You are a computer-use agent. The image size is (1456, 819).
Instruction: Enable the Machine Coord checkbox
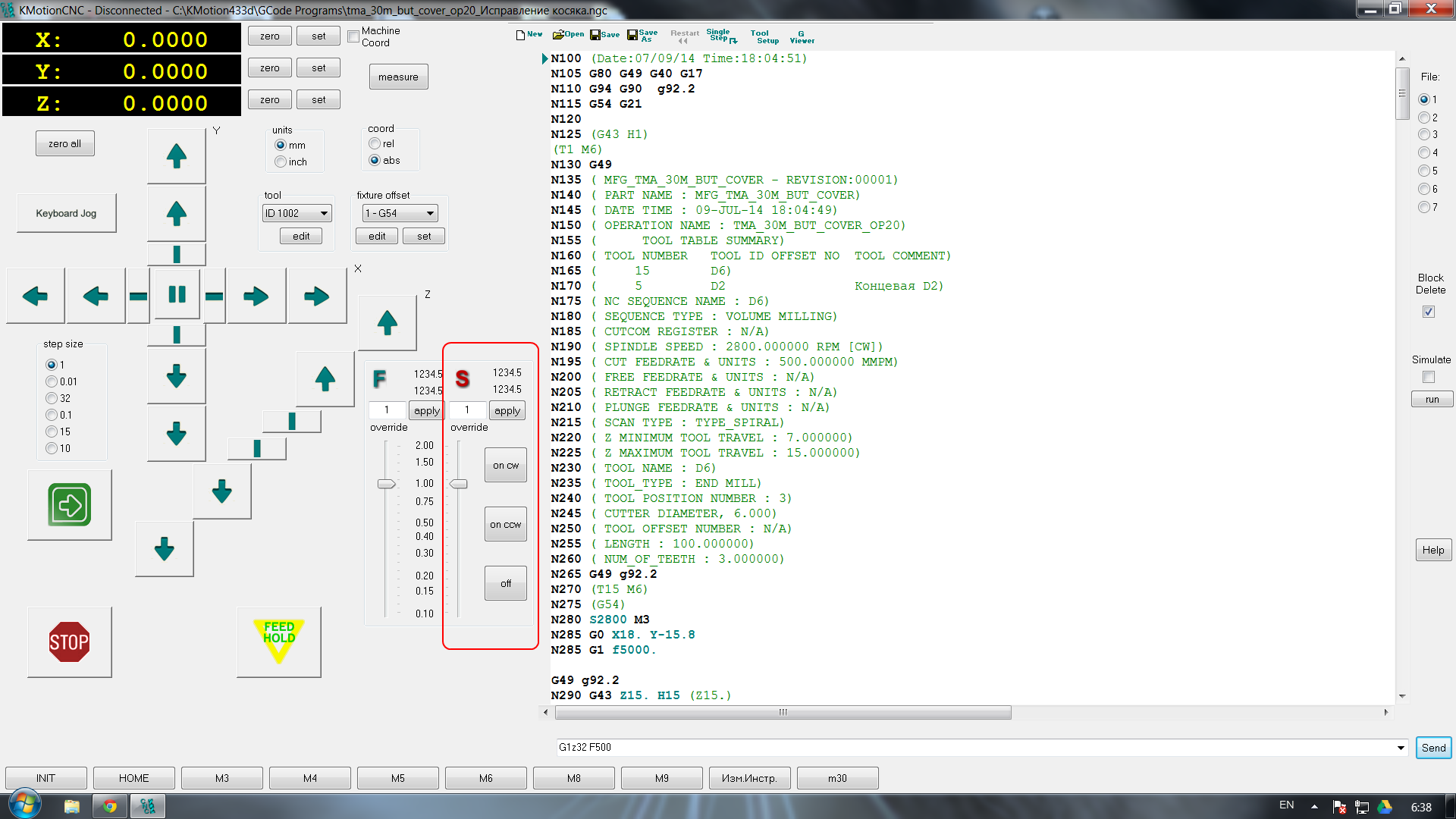(x=353, y=36)
